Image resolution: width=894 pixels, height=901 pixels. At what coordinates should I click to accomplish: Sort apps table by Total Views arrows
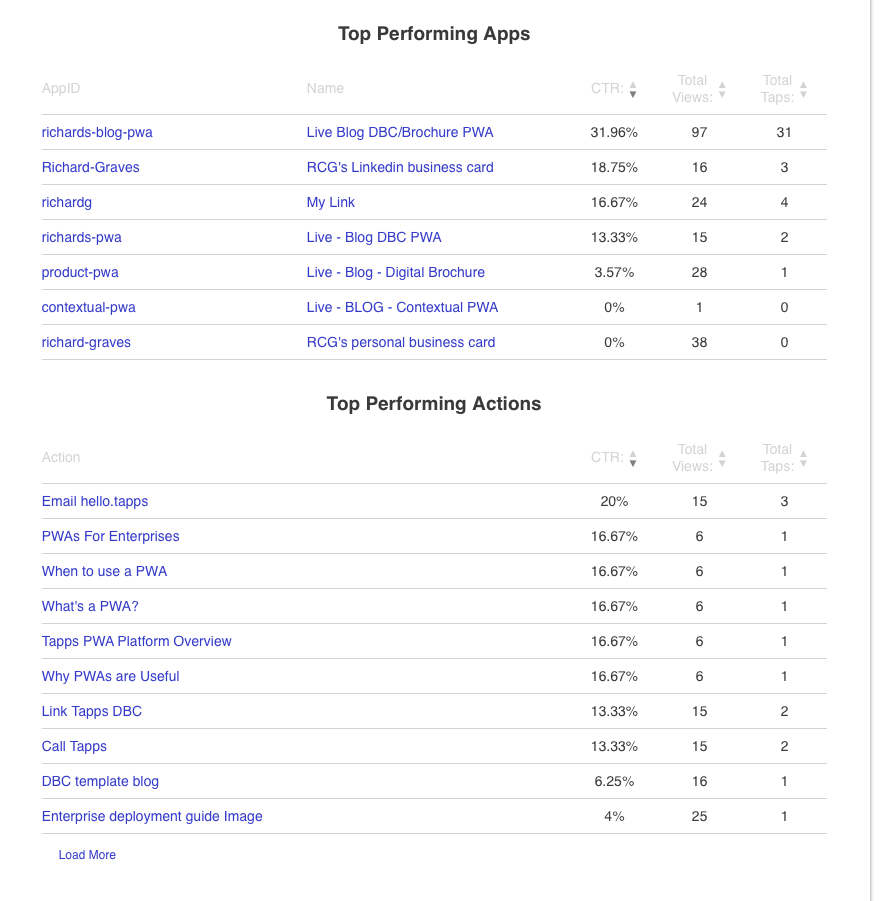click(x=722, y=89)
